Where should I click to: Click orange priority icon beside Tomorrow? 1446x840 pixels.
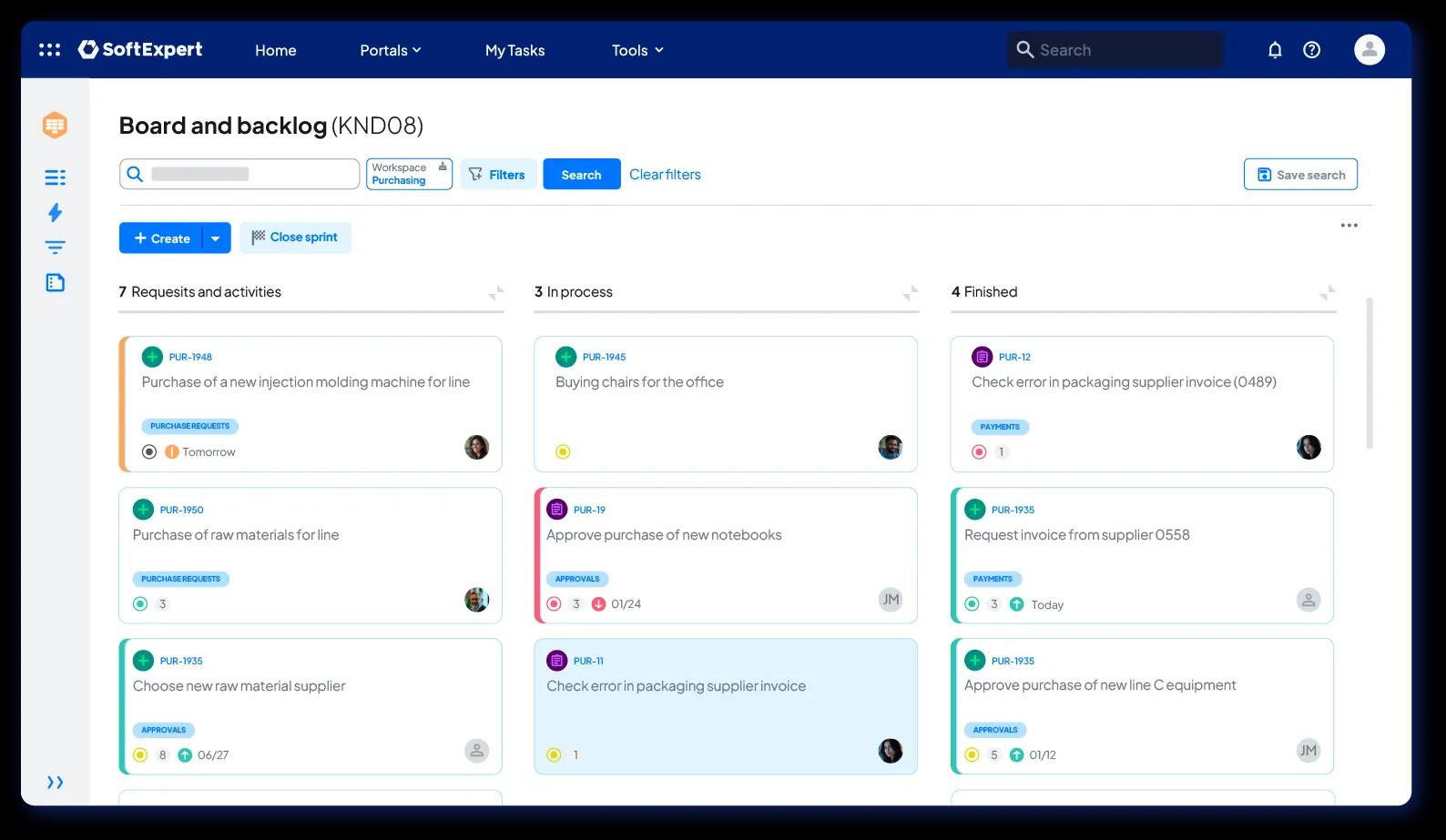(x=171, y=451)
